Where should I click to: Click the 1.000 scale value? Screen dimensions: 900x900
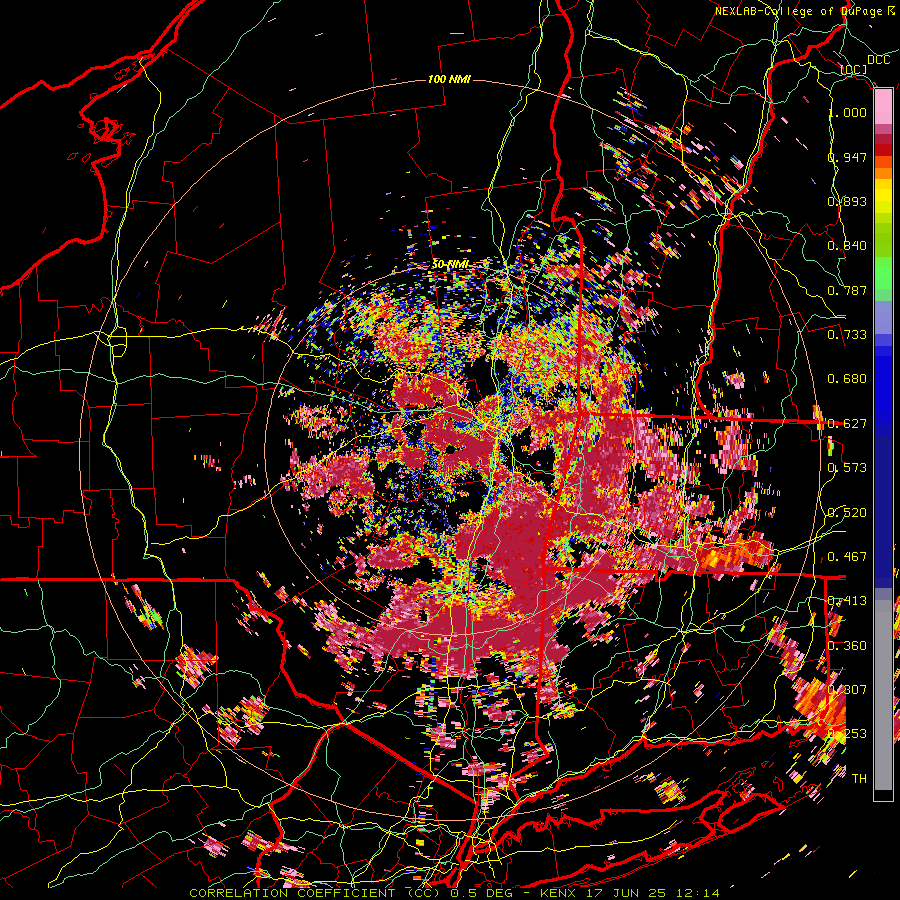[847, 112]
